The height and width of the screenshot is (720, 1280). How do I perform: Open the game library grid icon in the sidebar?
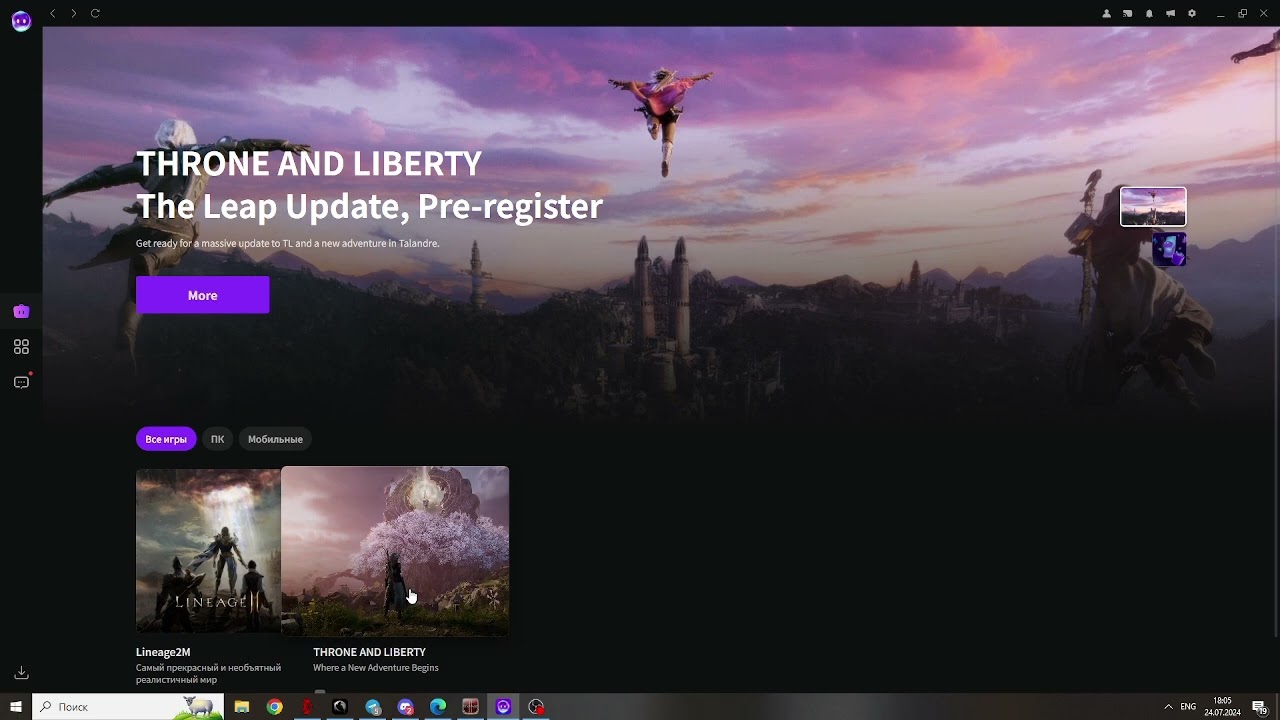[21, 347]
